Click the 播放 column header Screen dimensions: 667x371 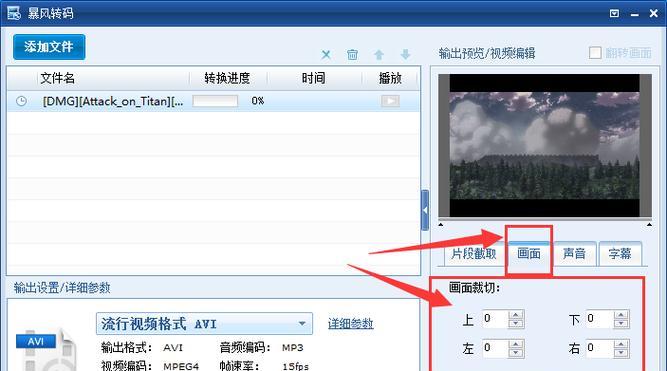click(x=390, y=78)
